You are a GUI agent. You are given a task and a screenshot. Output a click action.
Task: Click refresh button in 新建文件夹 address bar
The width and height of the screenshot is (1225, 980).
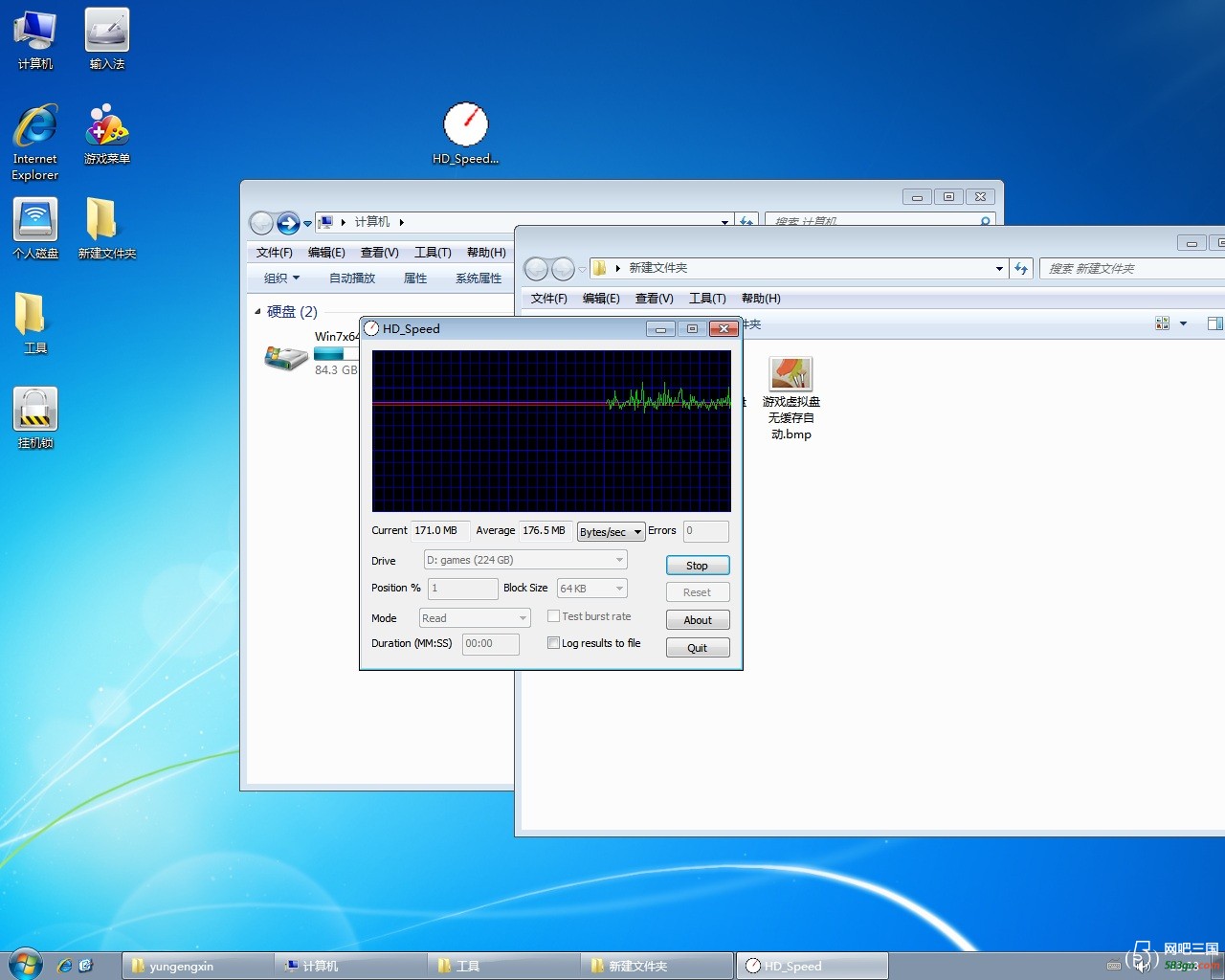[x=1021, y=268]
